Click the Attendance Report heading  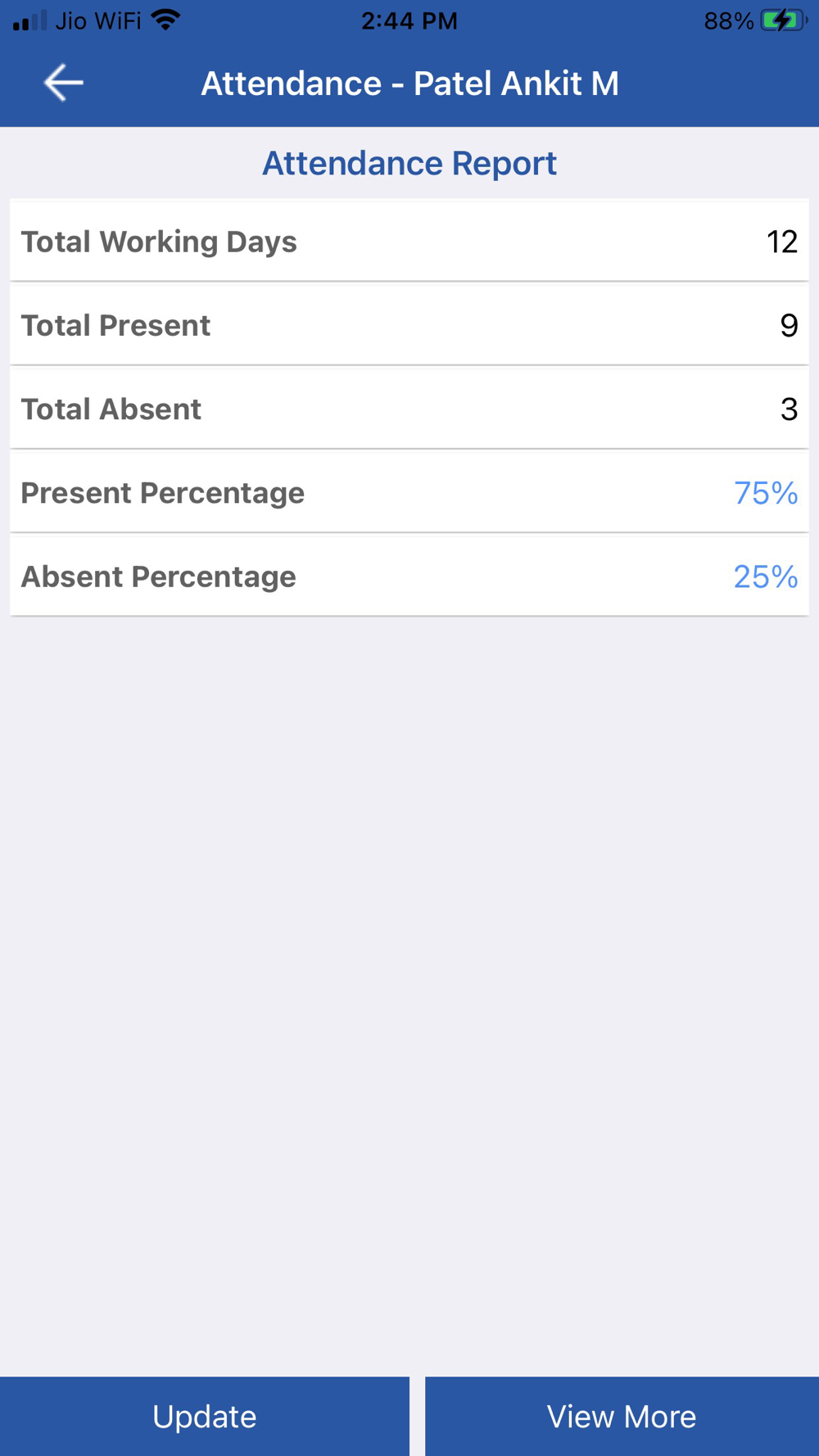[409, 163]
